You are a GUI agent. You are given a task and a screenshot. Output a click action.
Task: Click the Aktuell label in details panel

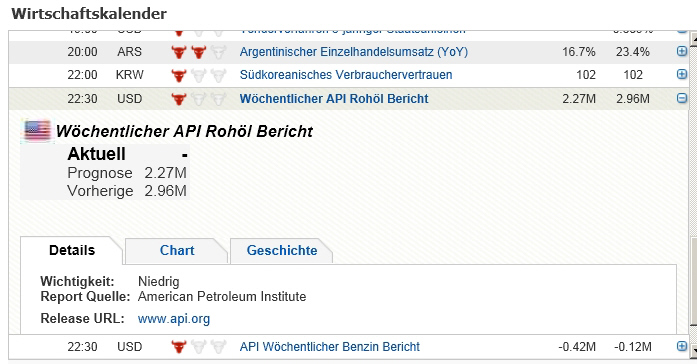pyautogui.click(x=96, y=154)
